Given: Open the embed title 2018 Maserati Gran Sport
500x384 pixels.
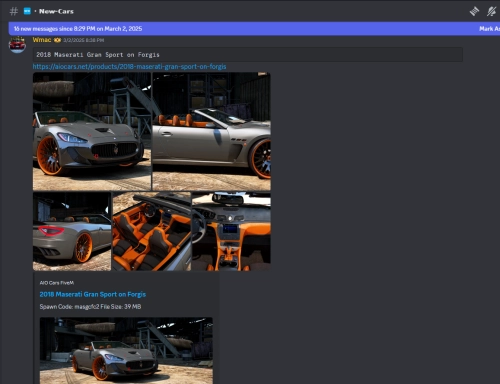Looking at the screenshot, I should click(93, 294).
